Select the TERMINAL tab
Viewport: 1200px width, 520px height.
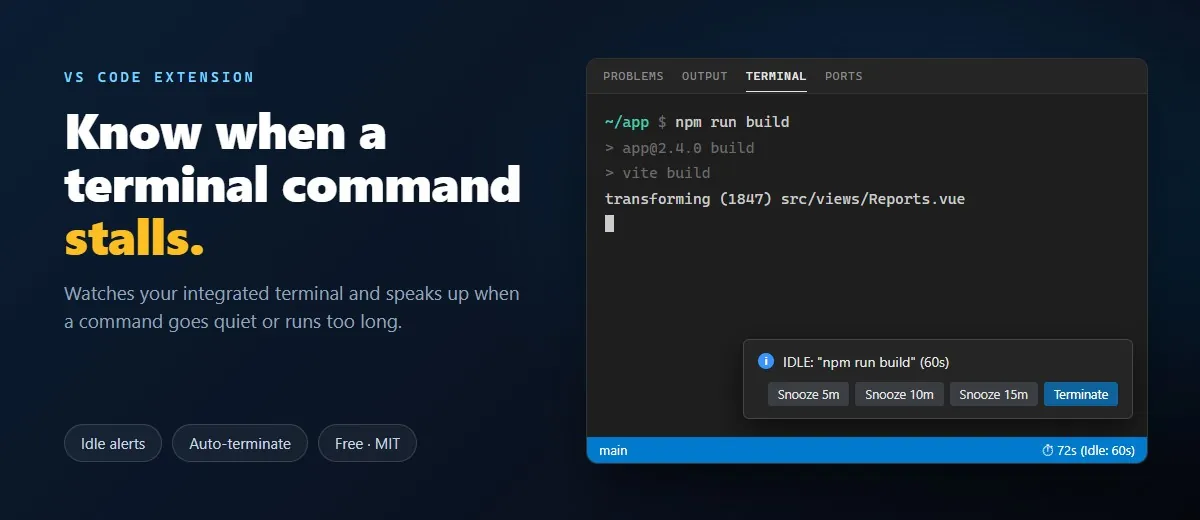[x=776, y=76]
